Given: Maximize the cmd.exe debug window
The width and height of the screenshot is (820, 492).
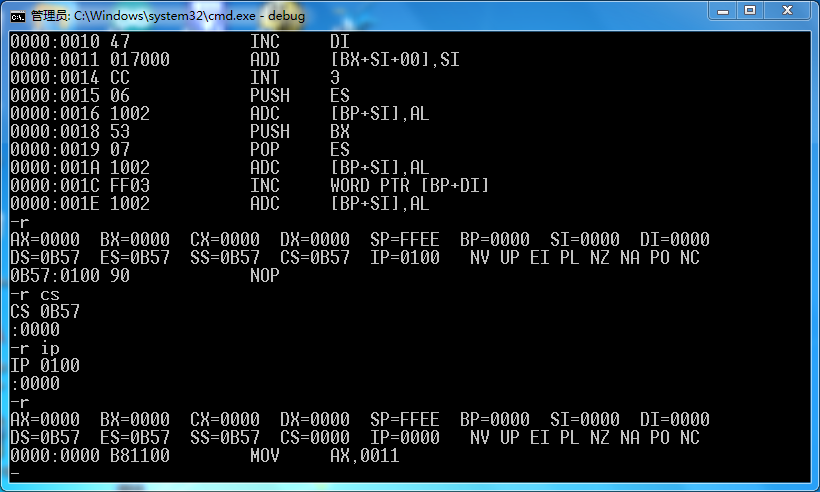Looking at the screenshot, I should [750, 10].
